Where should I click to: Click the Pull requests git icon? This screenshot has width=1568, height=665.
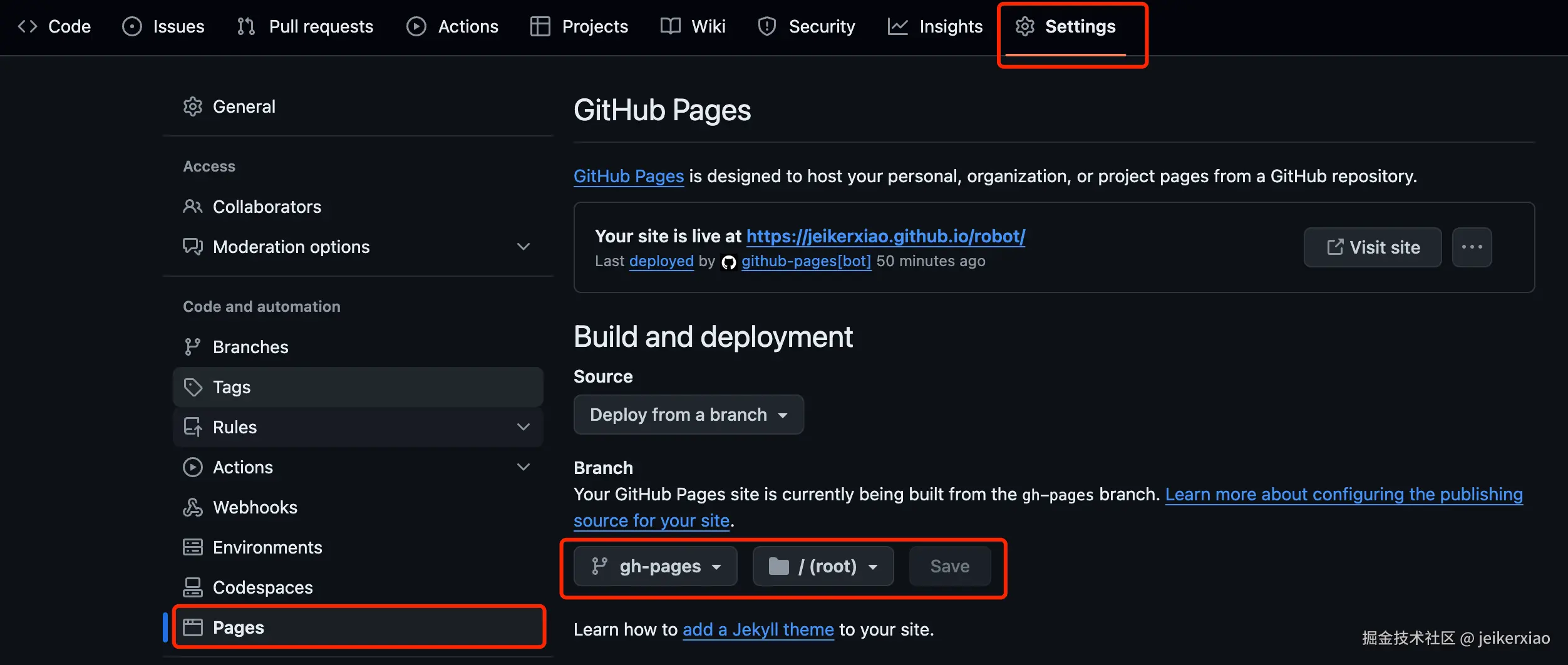point(246,26)
